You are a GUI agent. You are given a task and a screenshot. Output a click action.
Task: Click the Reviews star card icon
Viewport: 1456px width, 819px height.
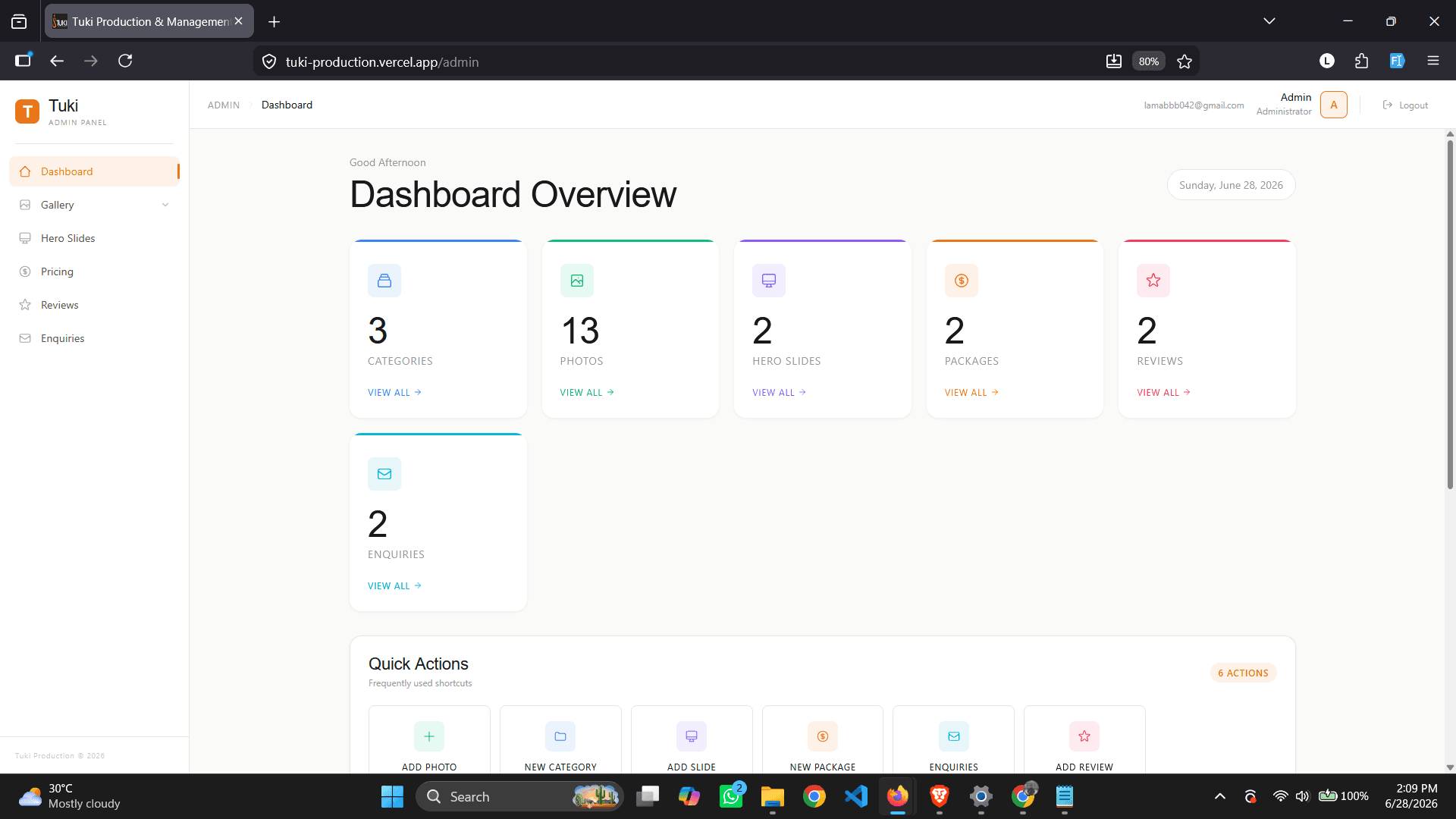click(1153, 281)
